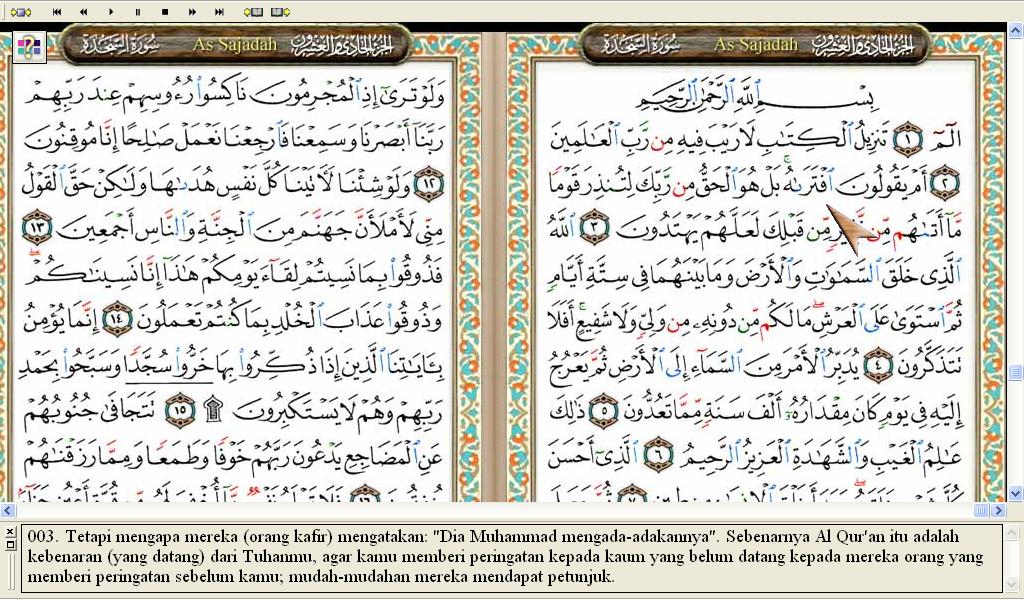
Task: Click the right arrow of horizontal scrollbar
Action: [x=998, y=510]
